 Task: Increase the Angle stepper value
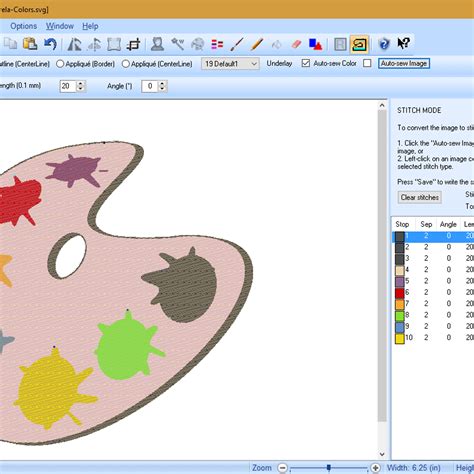pos(162,83)
